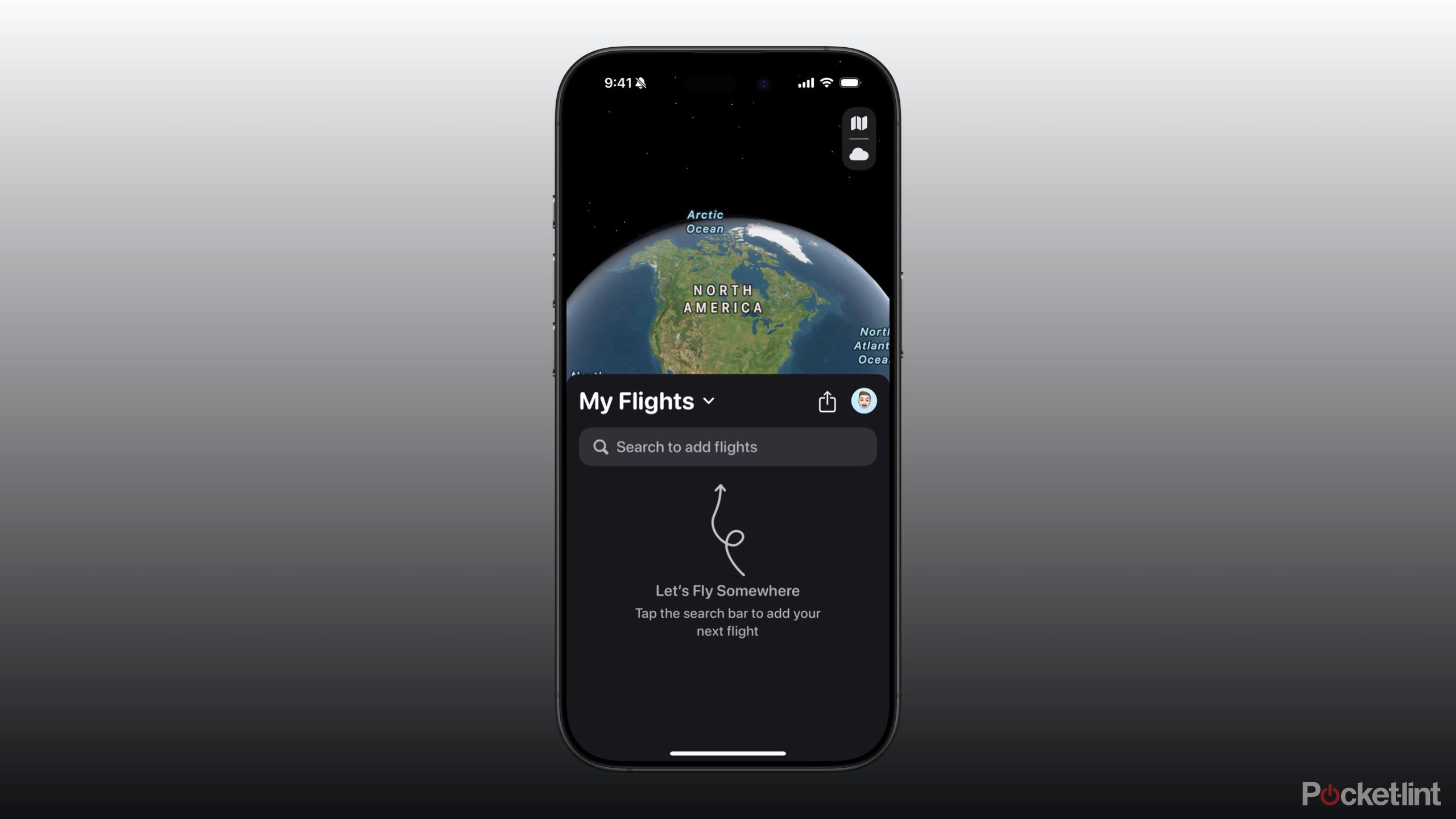Expand the My Flights dropdown
Viewport: 1456px width, 819px height.
click(x=709, y=401)
